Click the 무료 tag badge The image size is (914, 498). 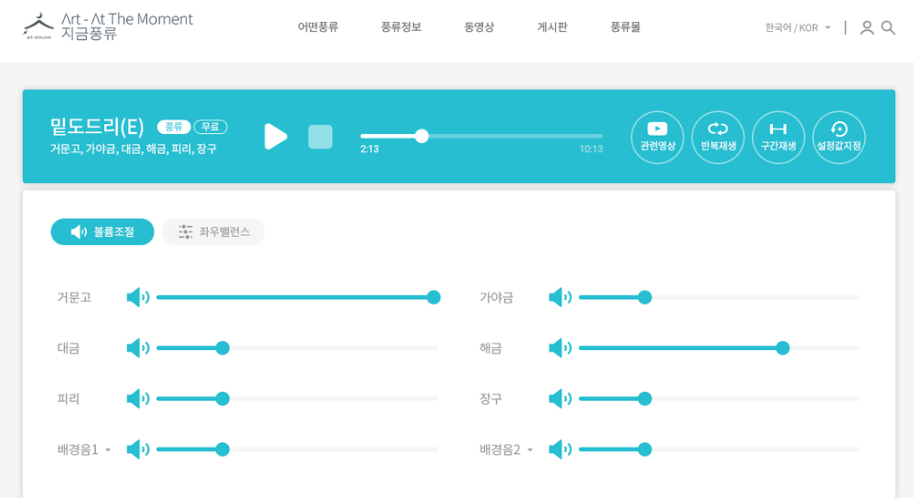pos(210,127)
